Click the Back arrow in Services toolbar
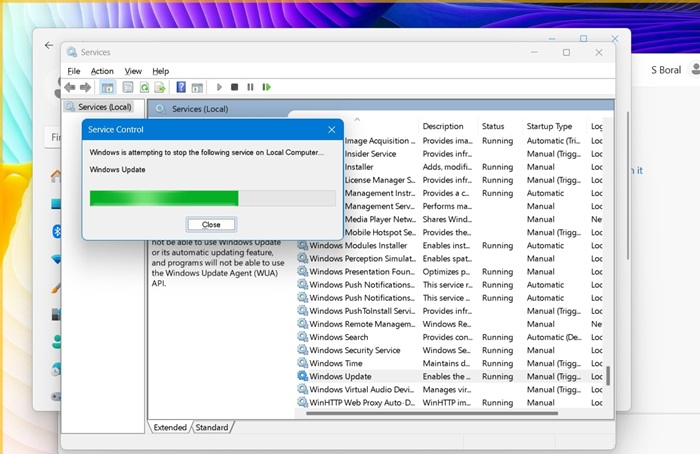 [70, 87]
